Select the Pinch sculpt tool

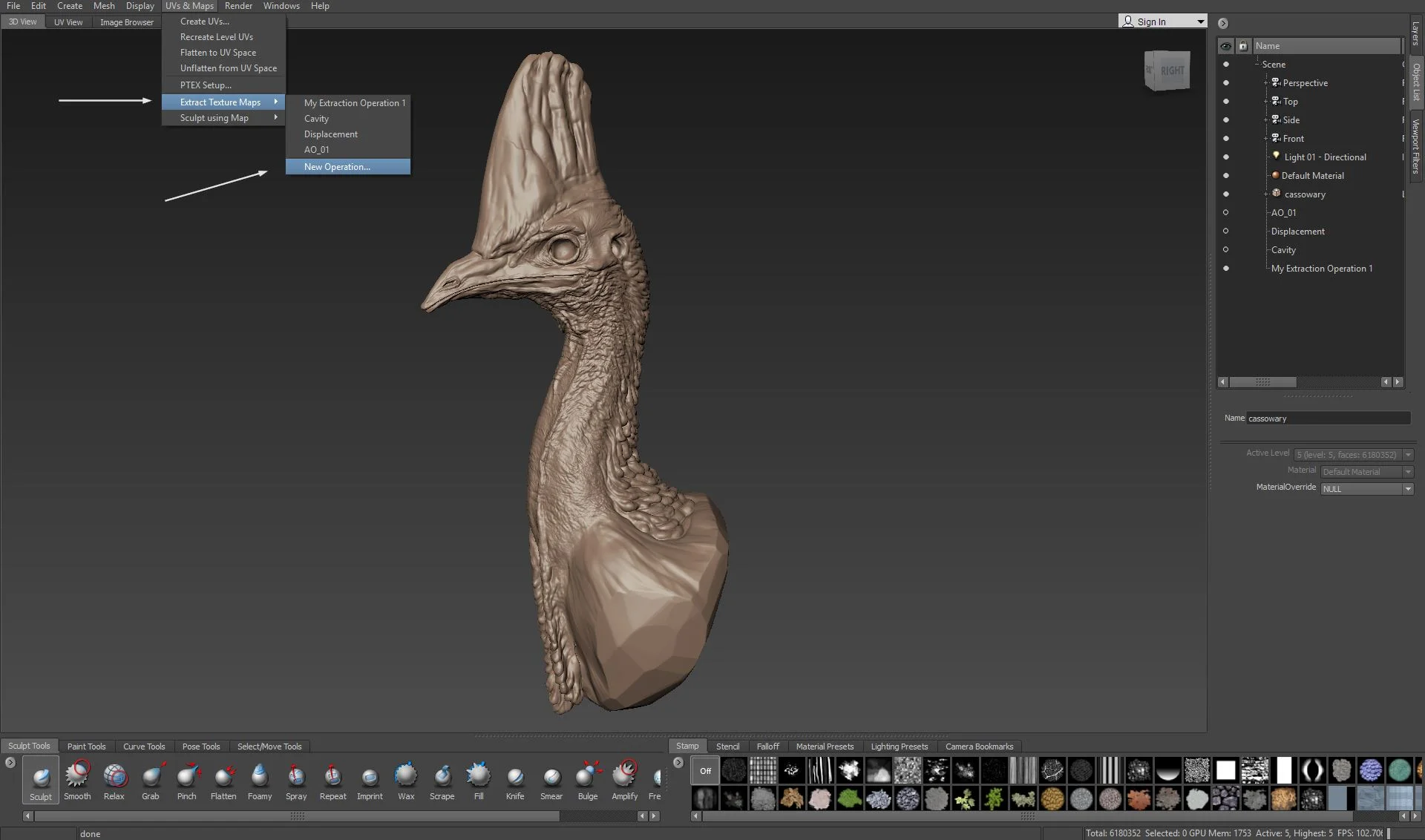click(x=187, y=779)
